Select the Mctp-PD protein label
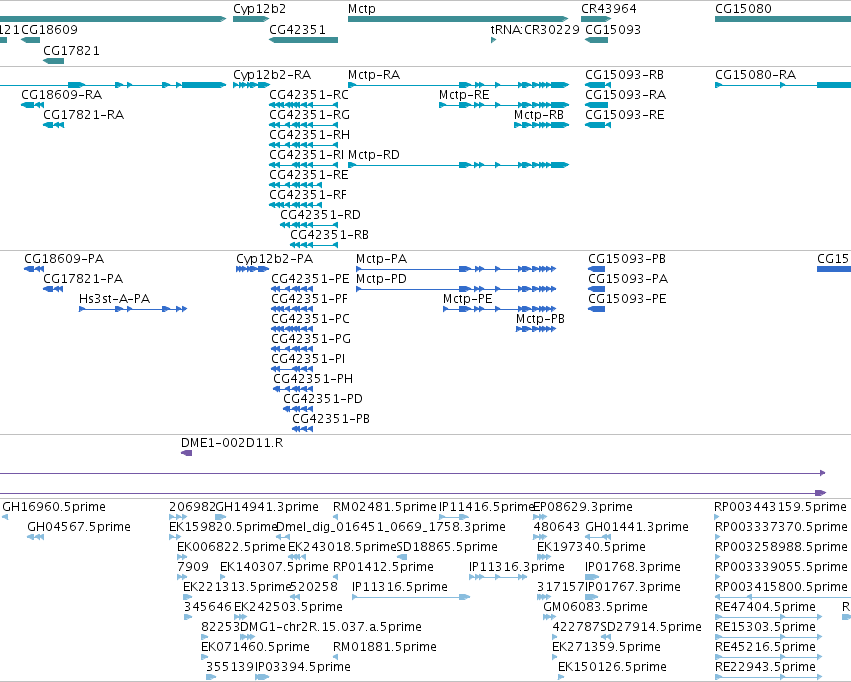This screenshot has height=682, width=851. tap(382, 279)
